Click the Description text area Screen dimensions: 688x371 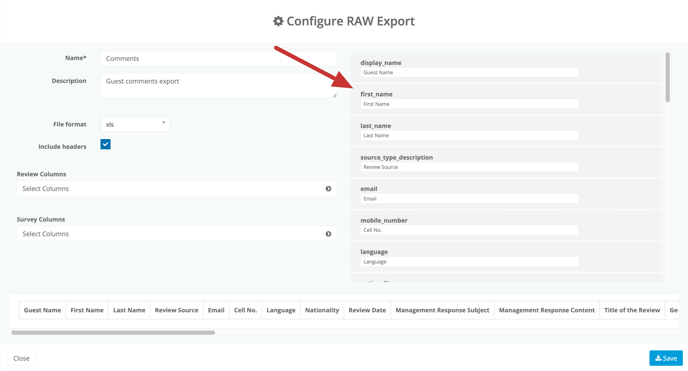(219, 86)
